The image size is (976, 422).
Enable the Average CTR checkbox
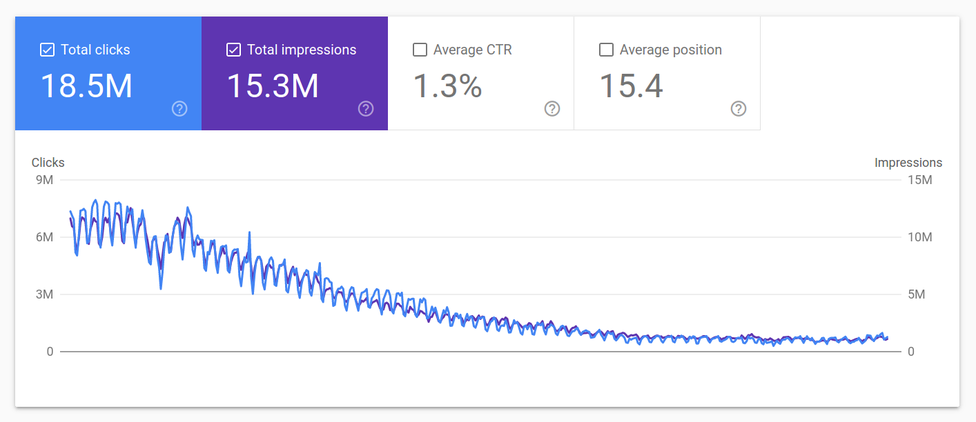click(420, 49)
